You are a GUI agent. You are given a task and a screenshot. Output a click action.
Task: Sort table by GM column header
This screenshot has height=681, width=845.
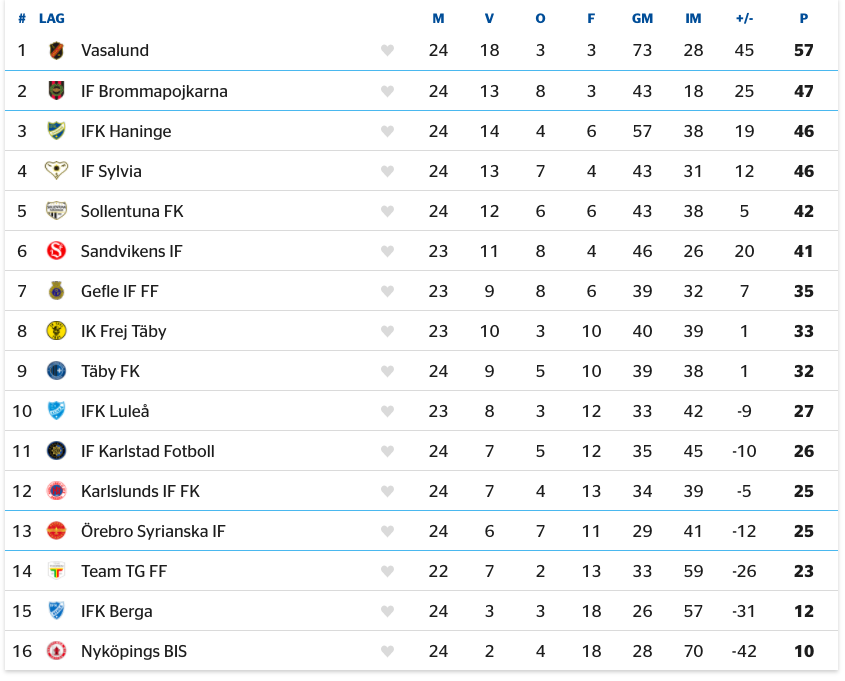(x=642, y=19)
